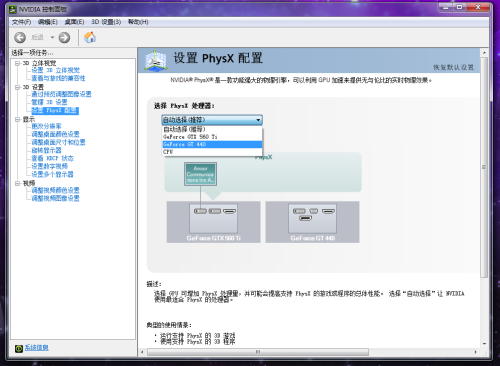Click the Back navigation arrow icon

[20, 37]
